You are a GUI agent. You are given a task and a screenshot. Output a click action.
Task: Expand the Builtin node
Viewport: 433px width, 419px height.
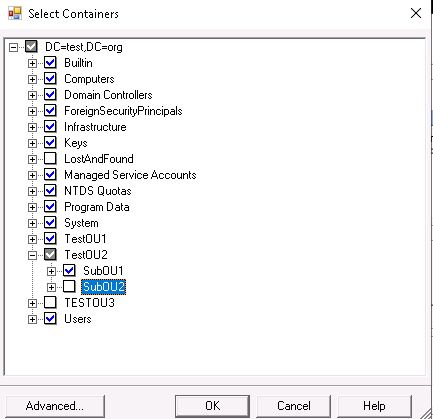click(32, 63)
